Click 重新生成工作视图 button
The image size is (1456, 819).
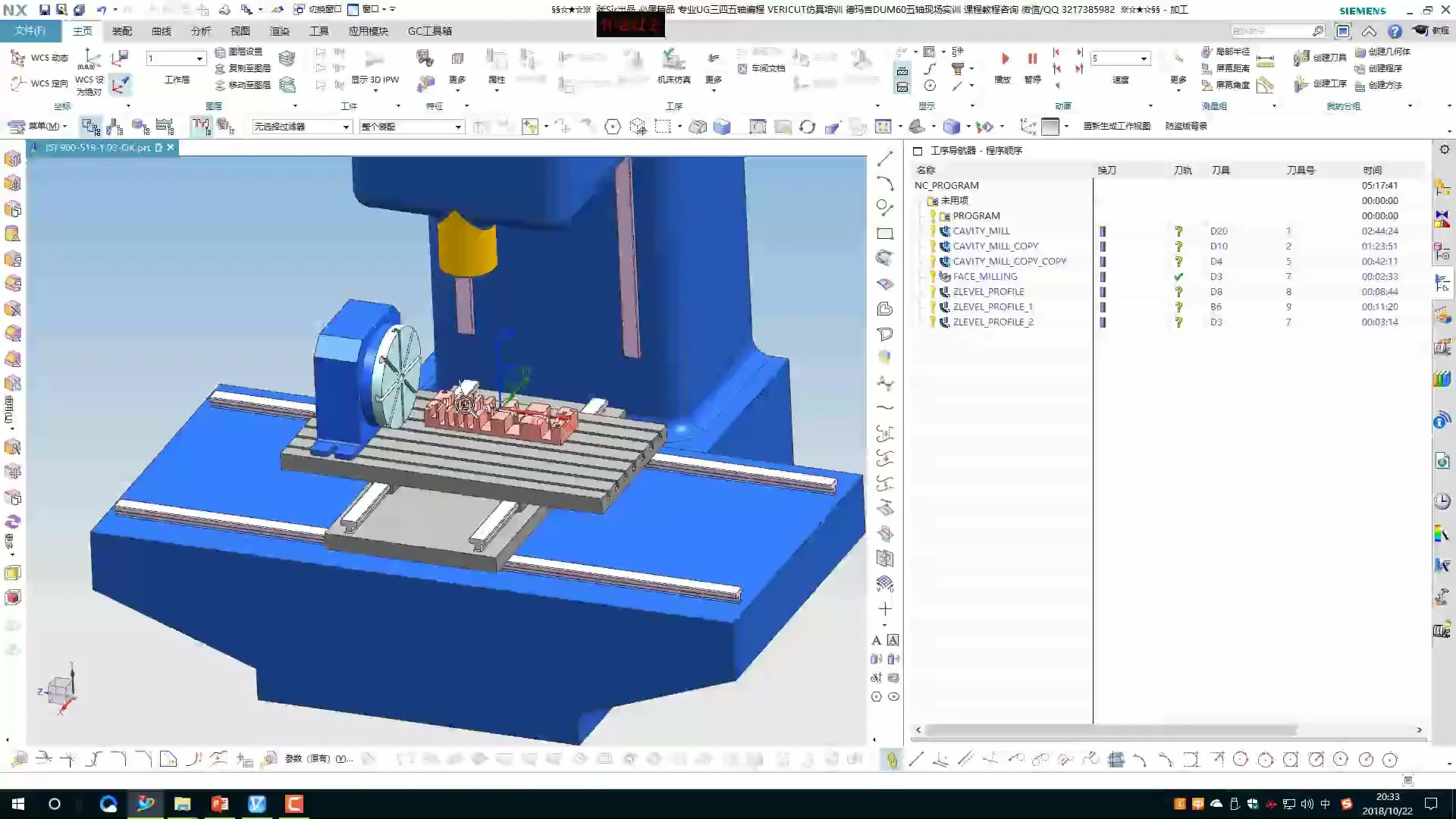pos(1116,126)
